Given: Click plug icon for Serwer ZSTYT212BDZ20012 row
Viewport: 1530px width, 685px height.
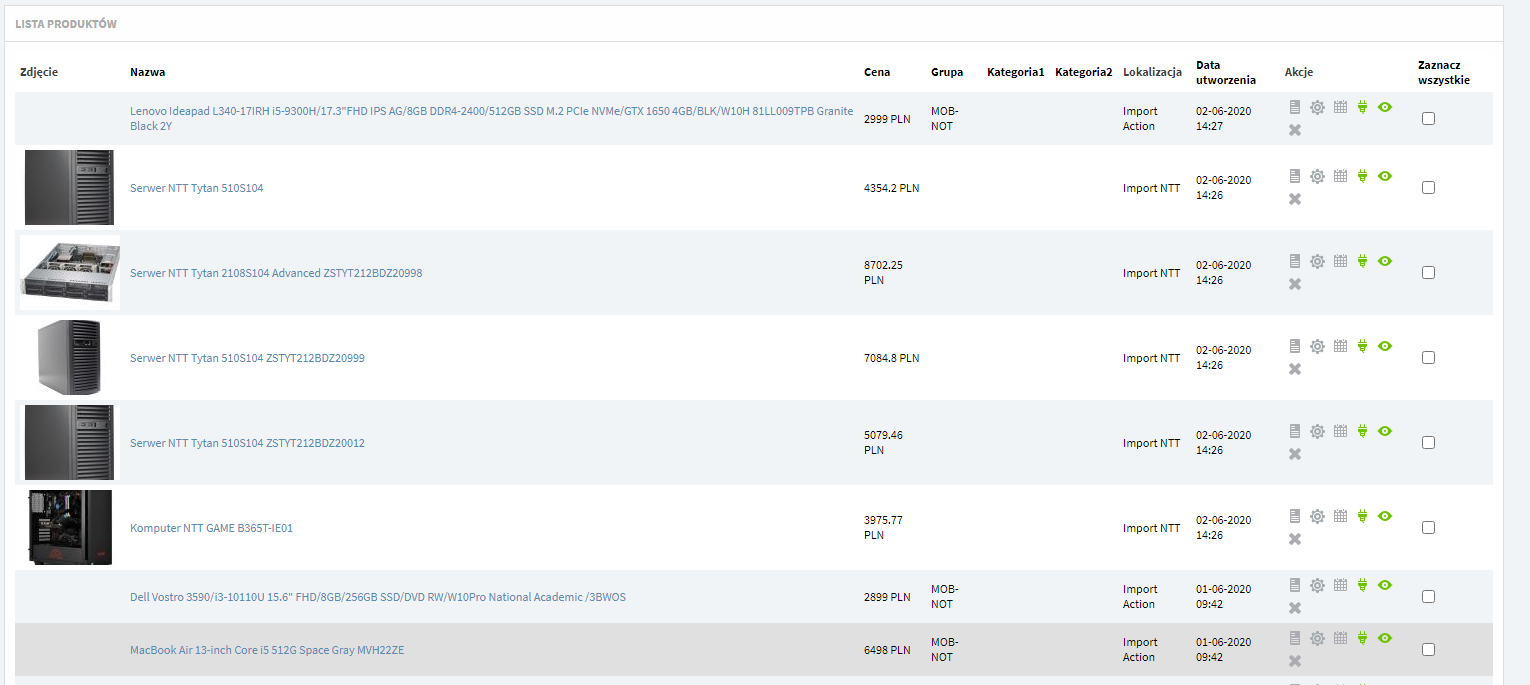Looking at the screenshot, I should tap(1362, 431).
